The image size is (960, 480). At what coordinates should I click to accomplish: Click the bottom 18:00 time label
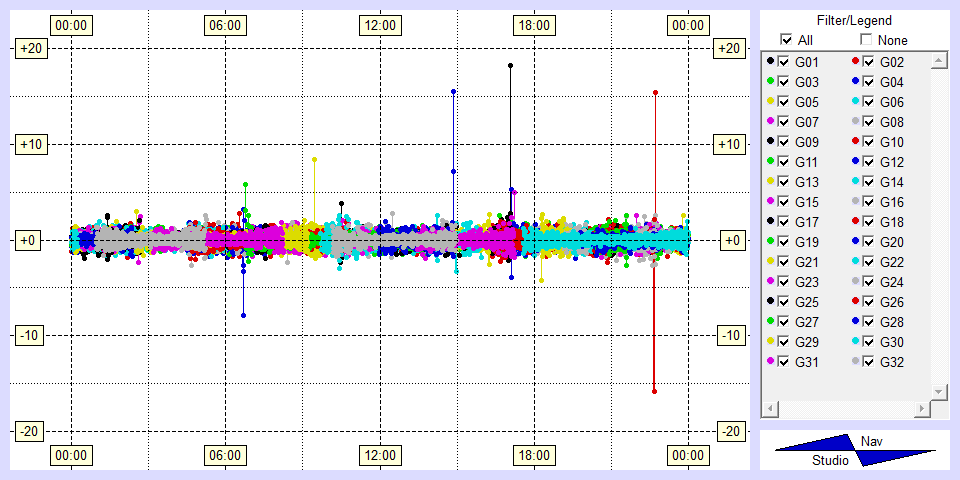coord(533,456)
